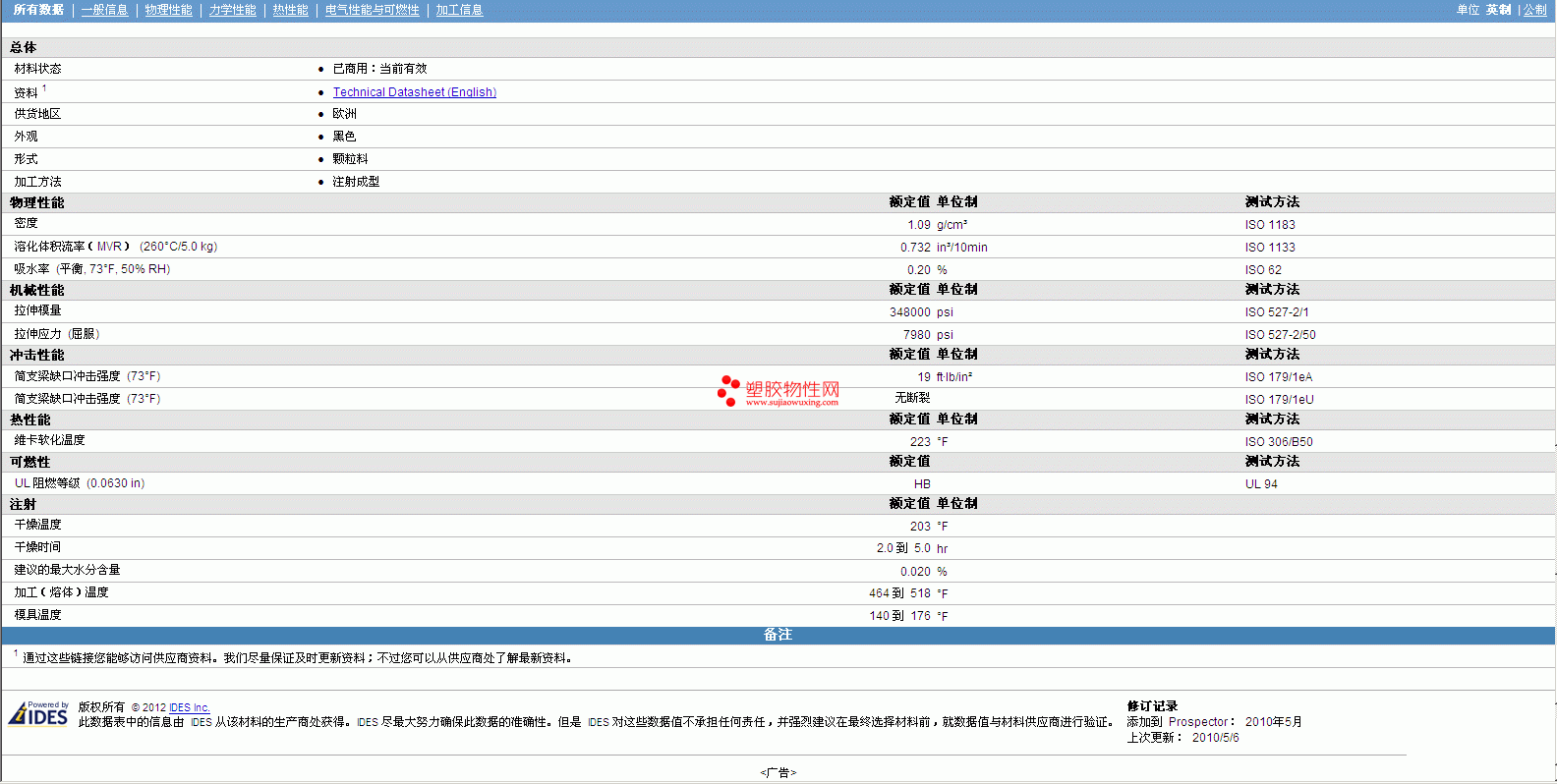Select the 0.732 melt volume rate value
The width and height of the screenshot is (1557, 784).
915,248
